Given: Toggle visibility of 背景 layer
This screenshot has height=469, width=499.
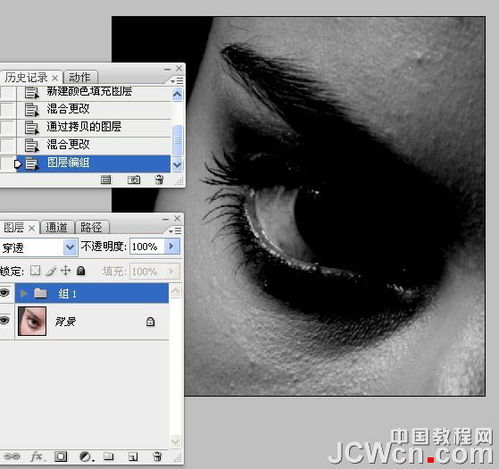Looking at the screenshot, I should click(5, 321).
